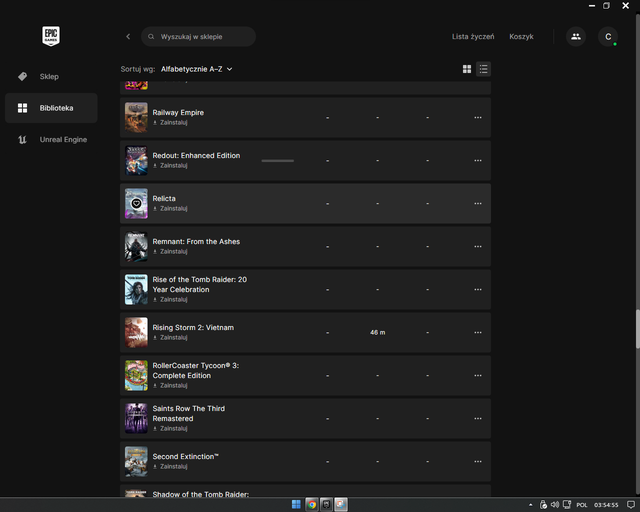This screenshot has height=512, width=640.
Task: Click the 46 m playtime value
Action: tap(378, 332)
